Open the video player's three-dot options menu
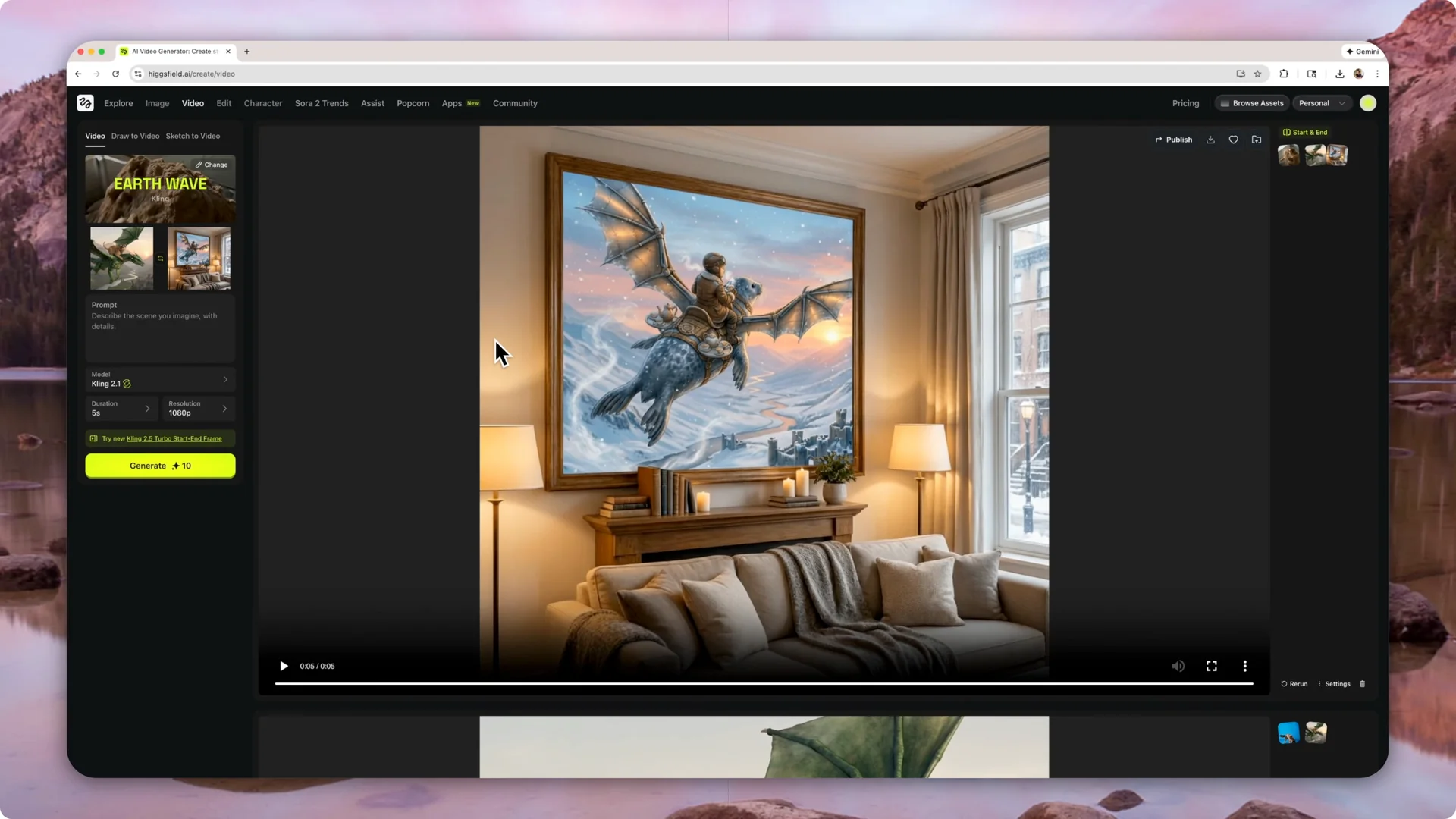Screen dimensions: 1456x819 coord(1244,666)
